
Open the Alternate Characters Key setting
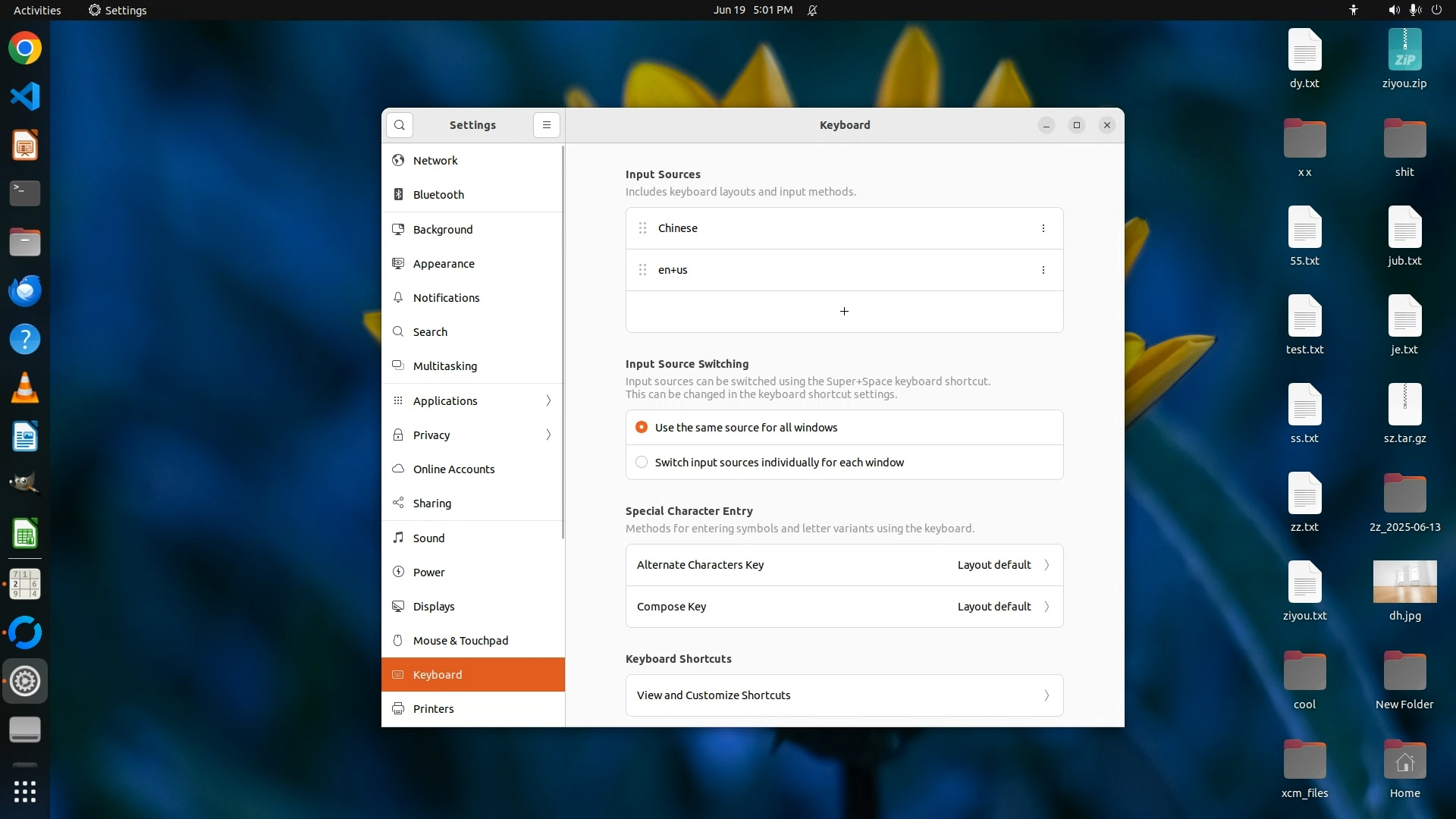pyautogui.click(x=844, y=565)
